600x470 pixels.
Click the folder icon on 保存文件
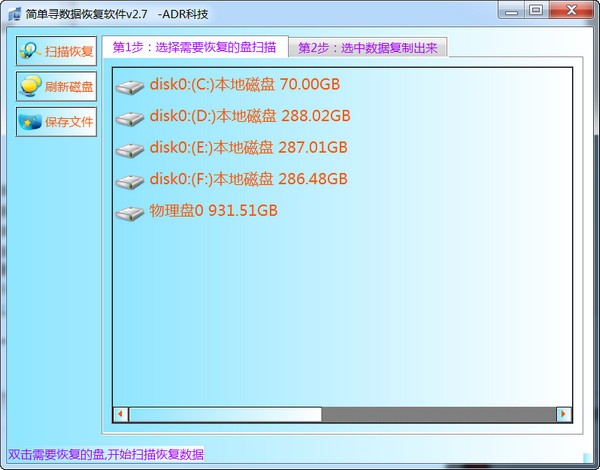click(31, 121)
